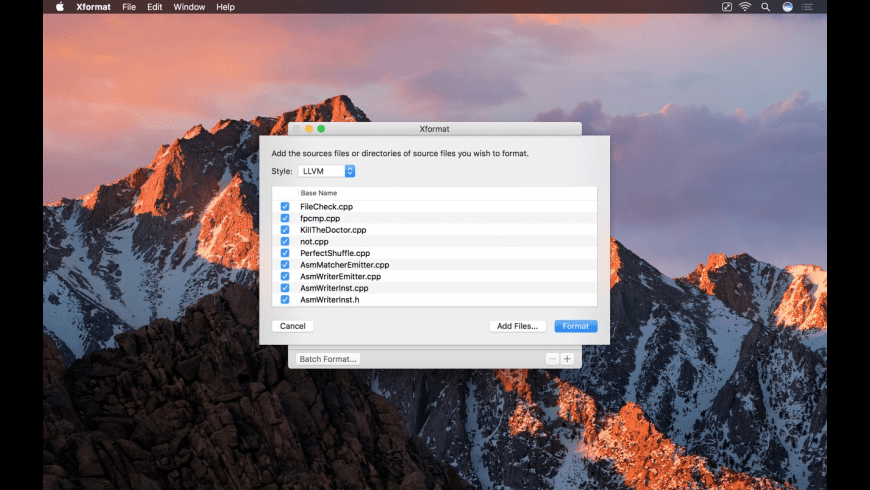Select the AsmWriterInst.cpp file name
This screenshot has height=490, width=870.
point(334,288)
